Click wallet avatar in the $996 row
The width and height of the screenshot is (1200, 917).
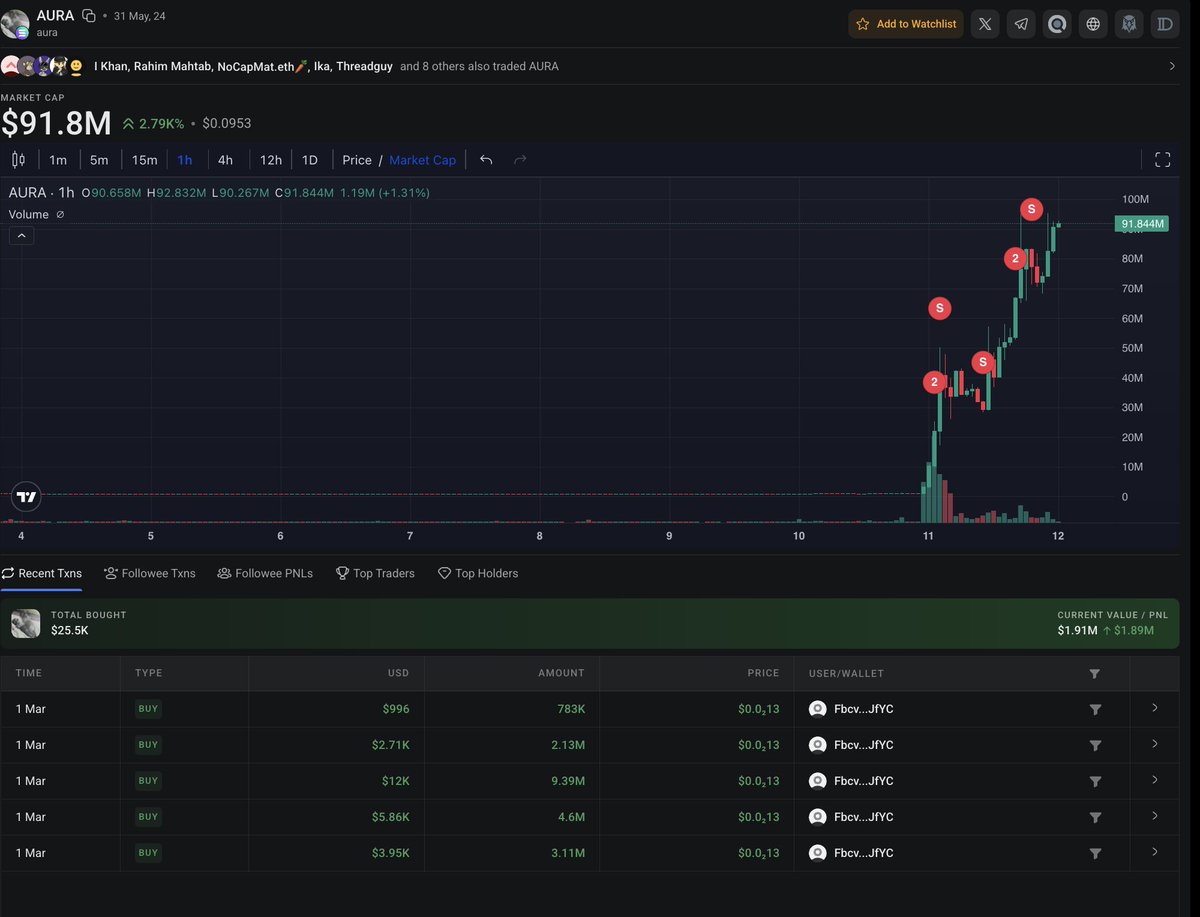click(817, 709)
